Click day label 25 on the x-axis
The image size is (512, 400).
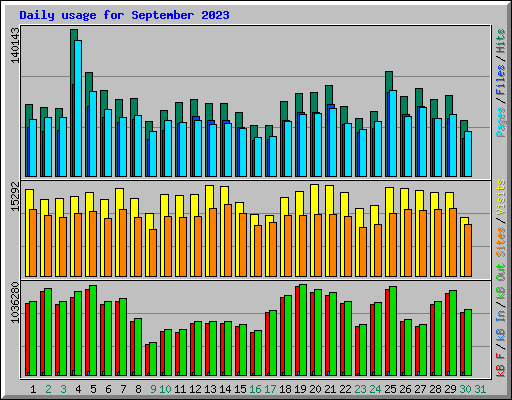[x=390, y=389]
